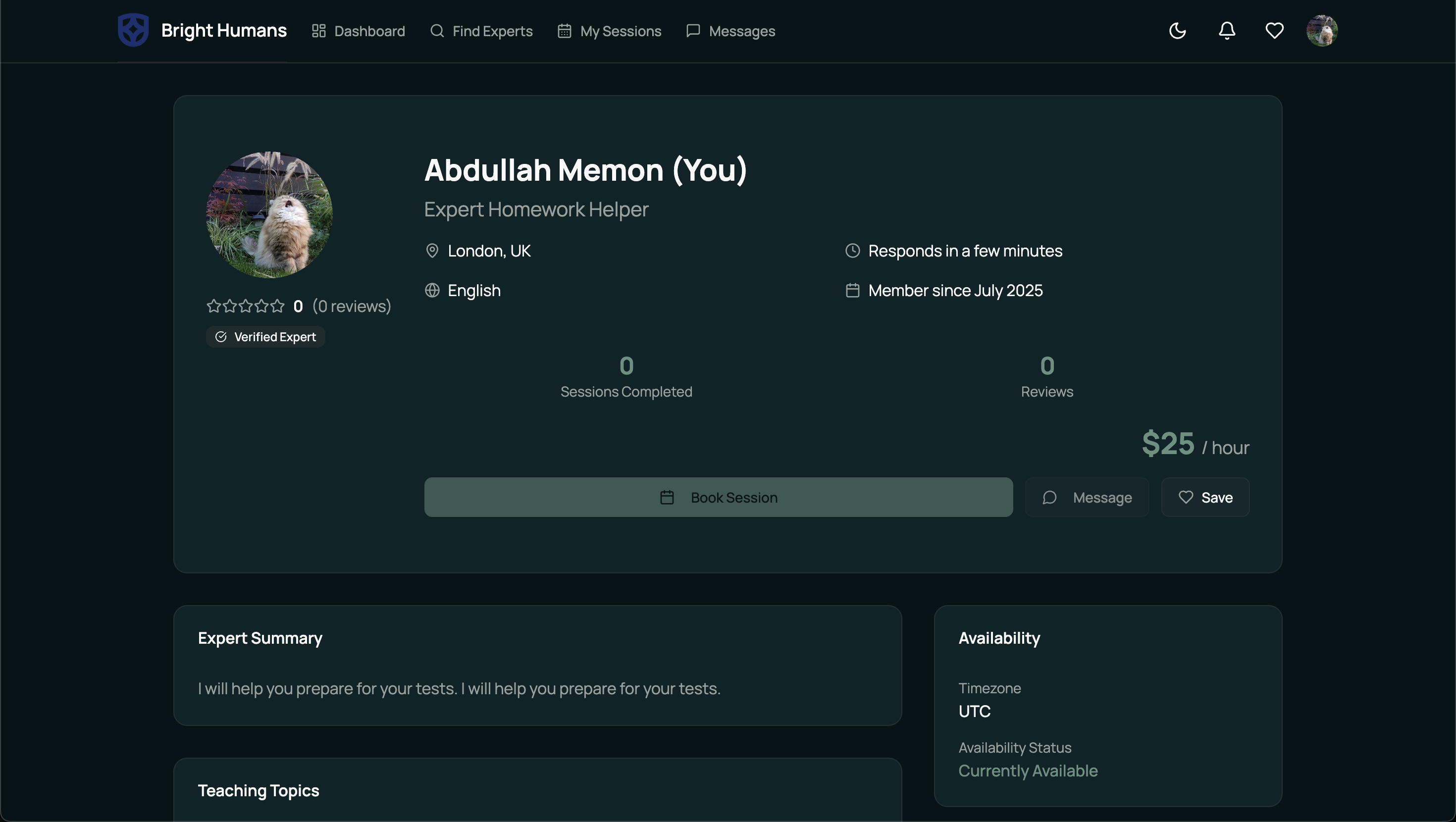Click the globe icon next to English

coord(432,290)
